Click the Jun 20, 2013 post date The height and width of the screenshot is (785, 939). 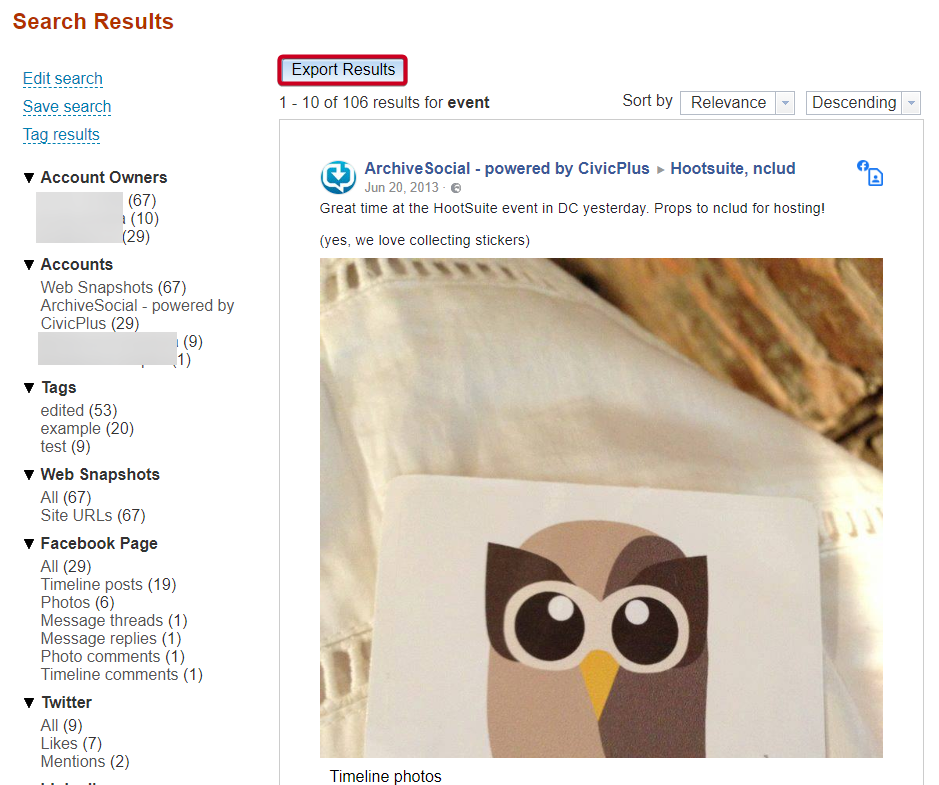pyautogui.click(x=401, y=187)
